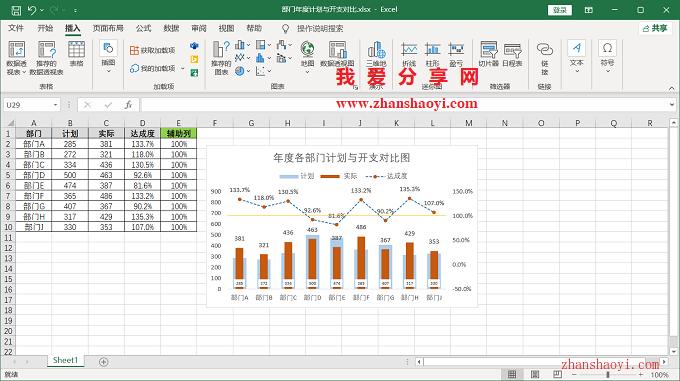680x381 pixels.
Task: Click the Share (共享) button
Action: [655, 28]
